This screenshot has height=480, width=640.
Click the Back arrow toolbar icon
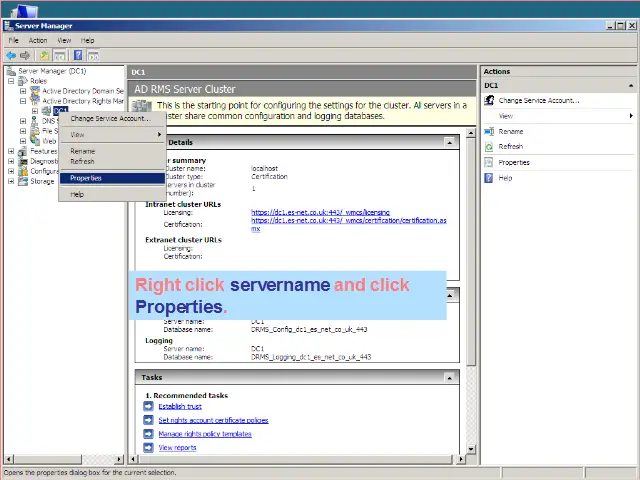point(11,55)
